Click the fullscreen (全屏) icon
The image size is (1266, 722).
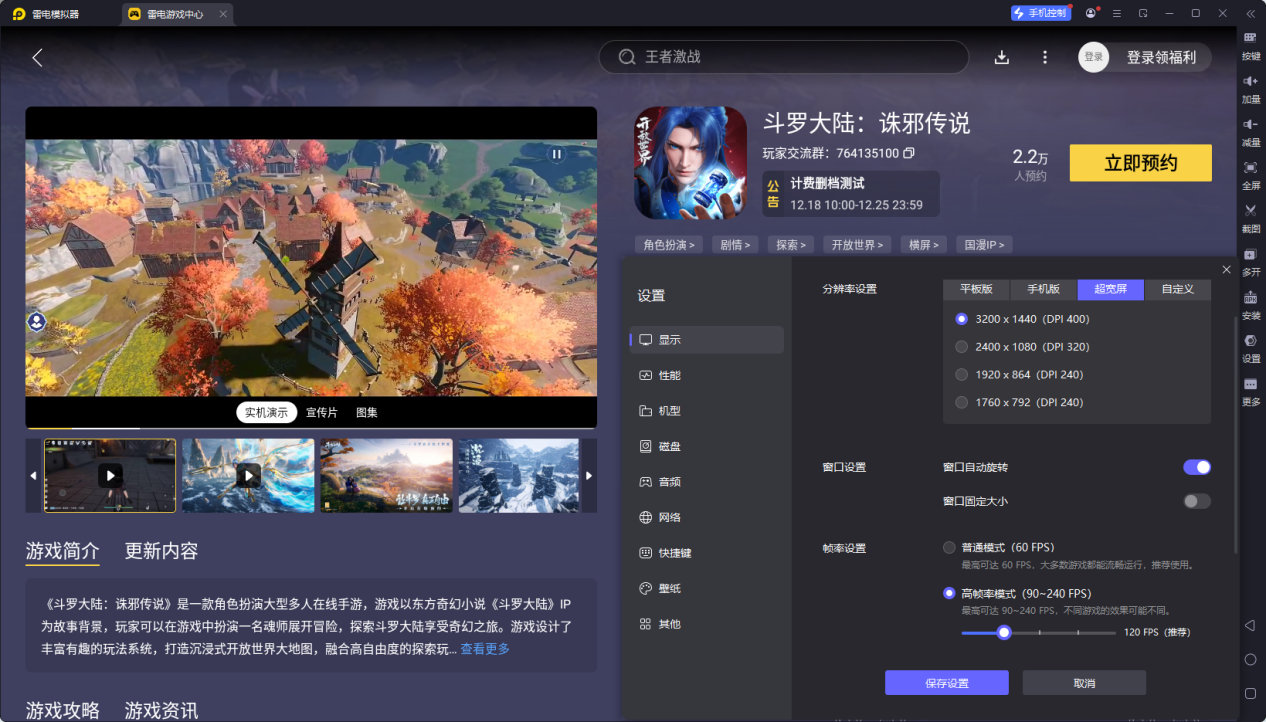[x=1250, y=168]
